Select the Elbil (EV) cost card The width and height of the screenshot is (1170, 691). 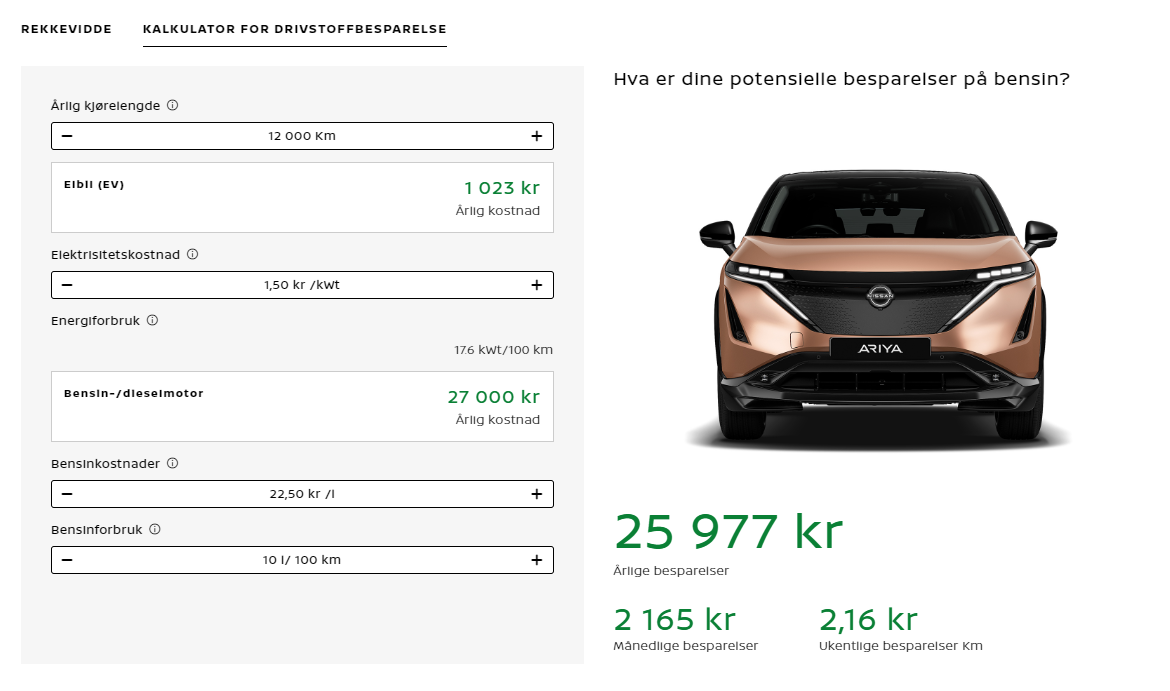tap(302, 196)
